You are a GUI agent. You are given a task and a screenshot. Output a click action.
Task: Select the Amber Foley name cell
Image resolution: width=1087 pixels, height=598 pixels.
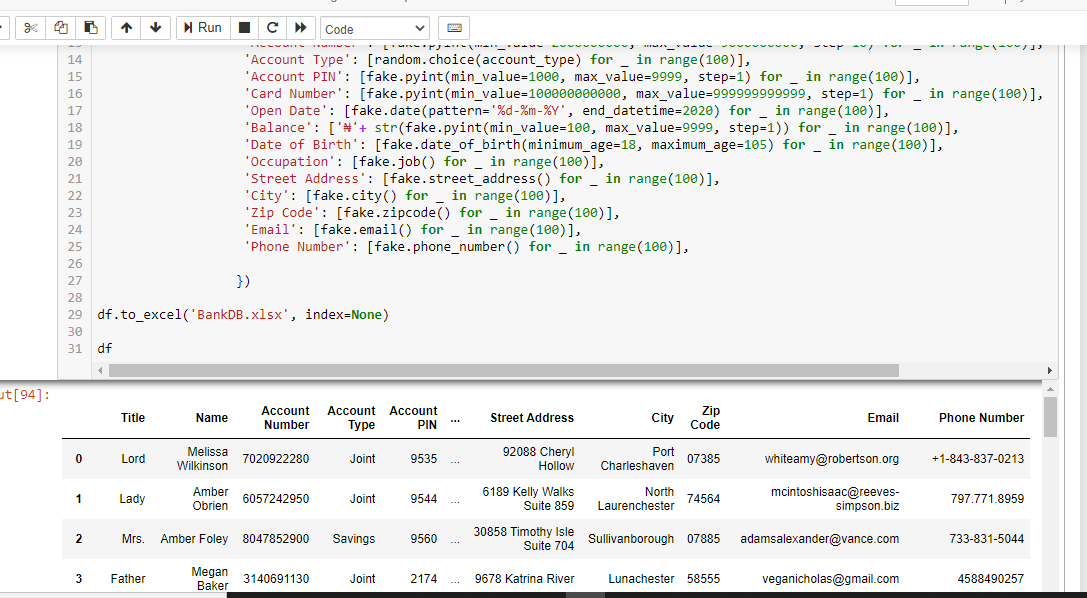194,538
